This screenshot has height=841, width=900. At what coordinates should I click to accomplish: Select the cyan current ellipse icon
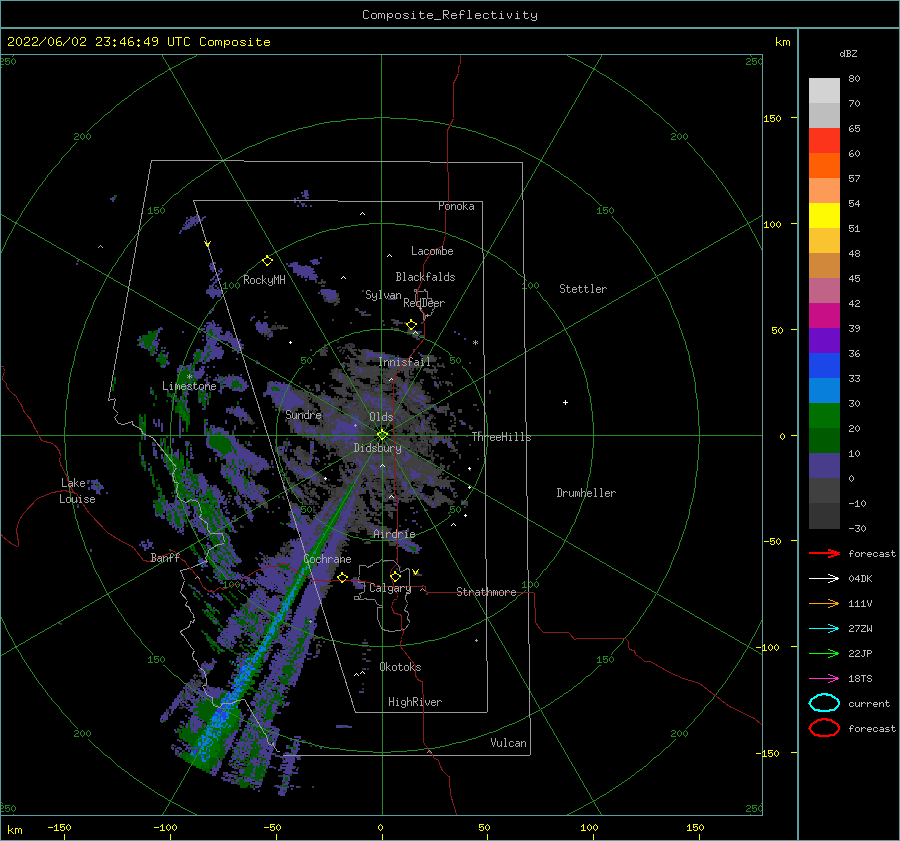(x=824, y=703)
